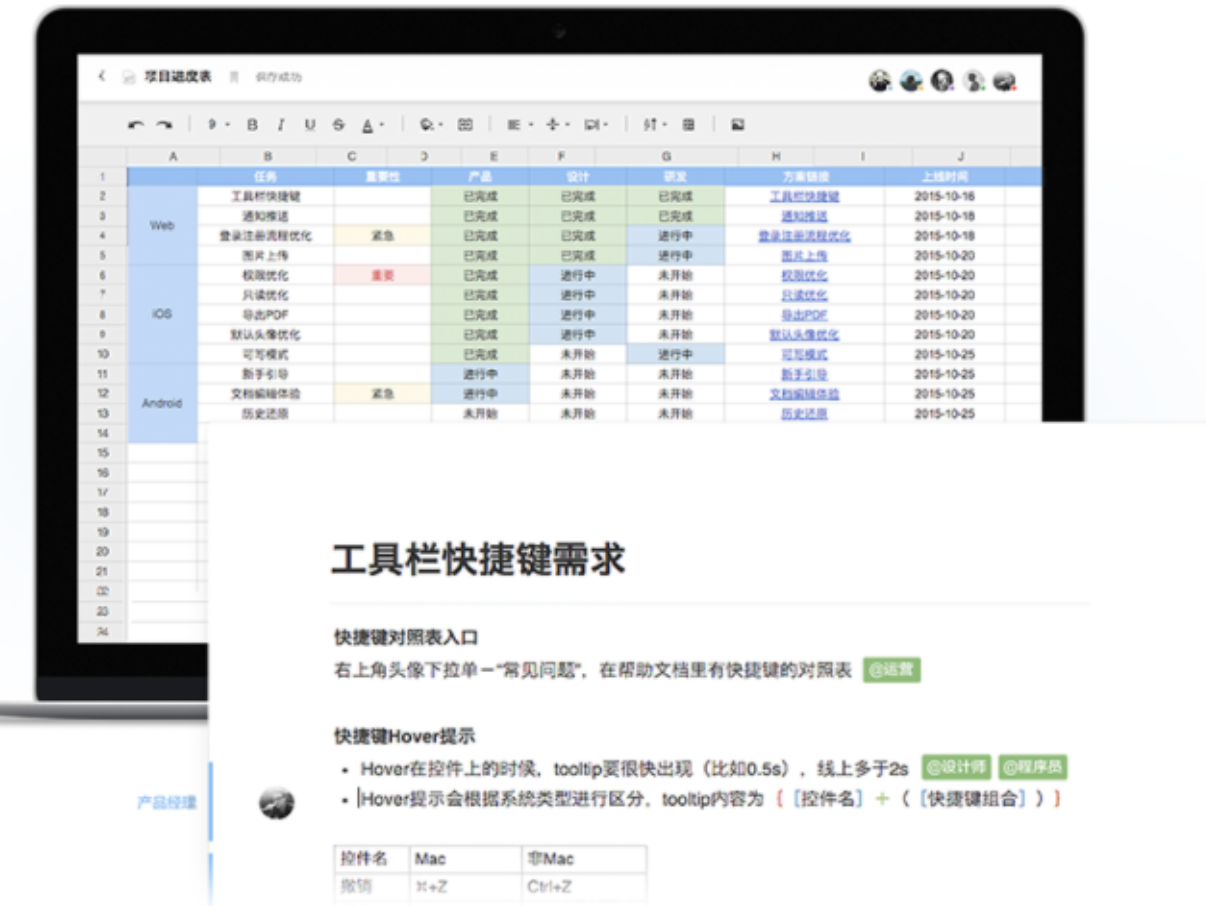Viewport: 1206px width, 906px height.
Task: Toggle underline formatting
Action: point(310,125)
